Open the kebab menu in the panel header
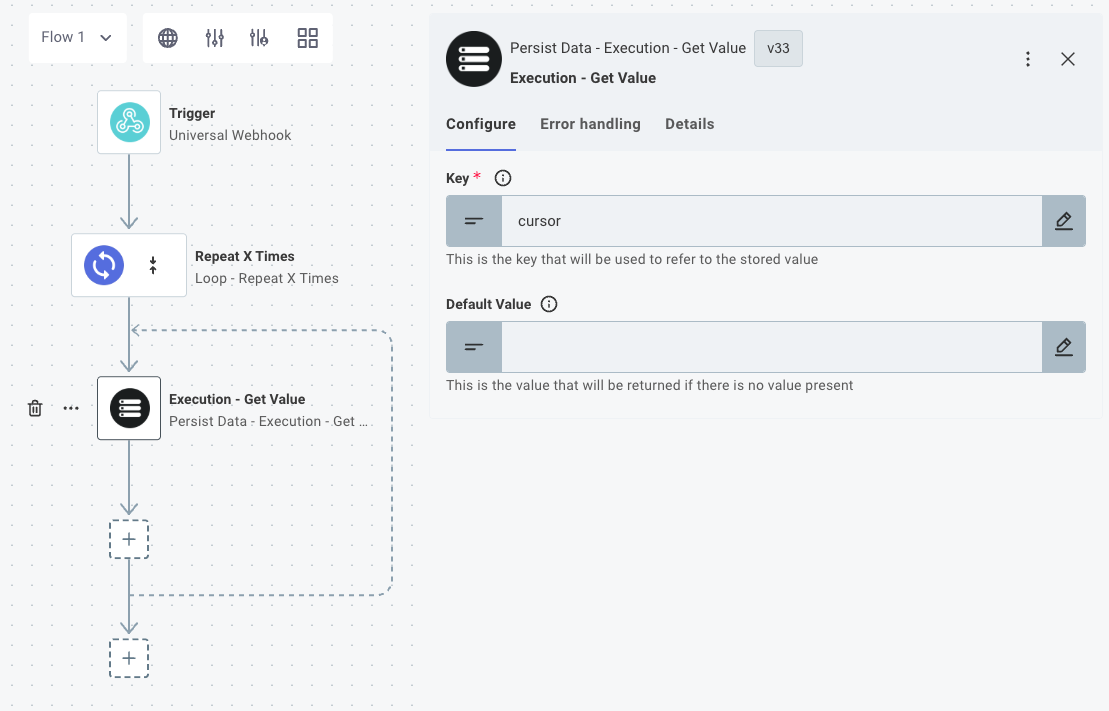The width and height of the screenshot is (1109, 711). (1028, 59)
